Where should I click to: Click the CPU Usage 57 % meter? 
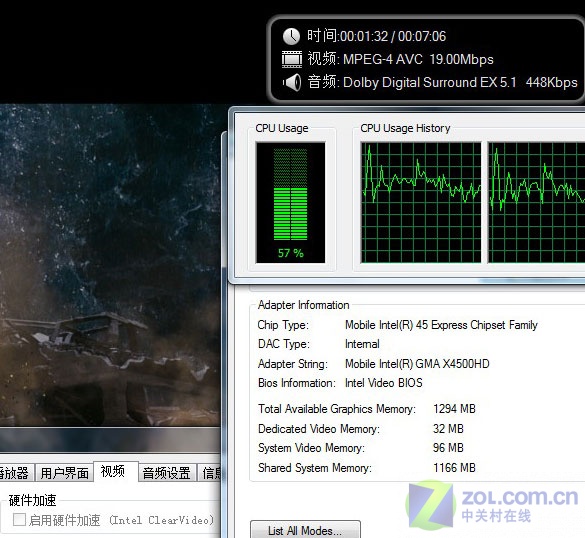pos(290,203)
